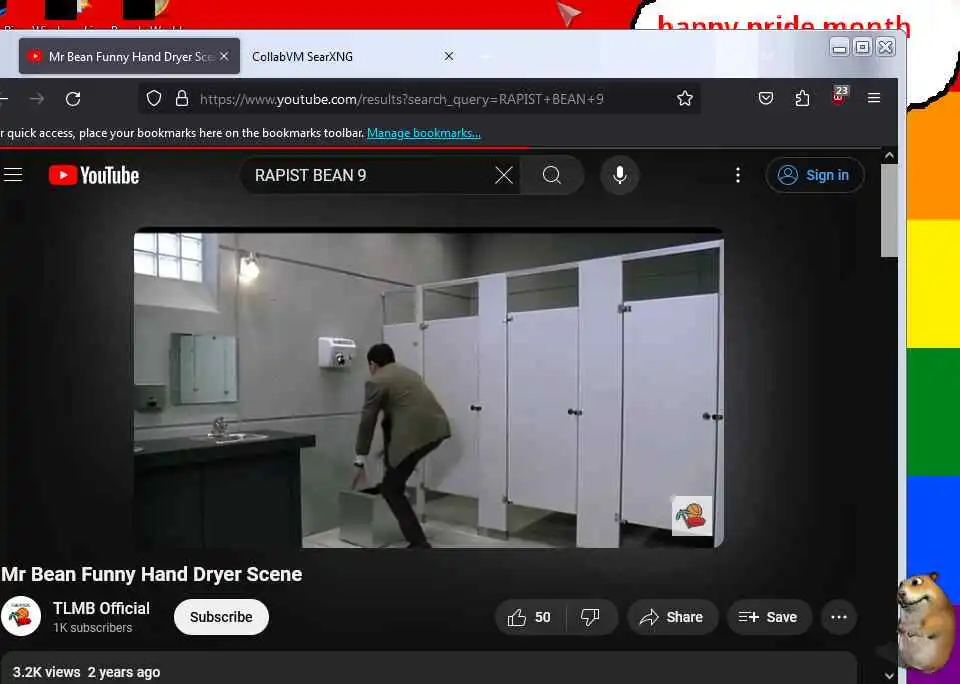This screenshot has height=684, width=960.
Task: Click the video title Mr Bean Funny Hand Dryer Scene
Action: (152, 574)
